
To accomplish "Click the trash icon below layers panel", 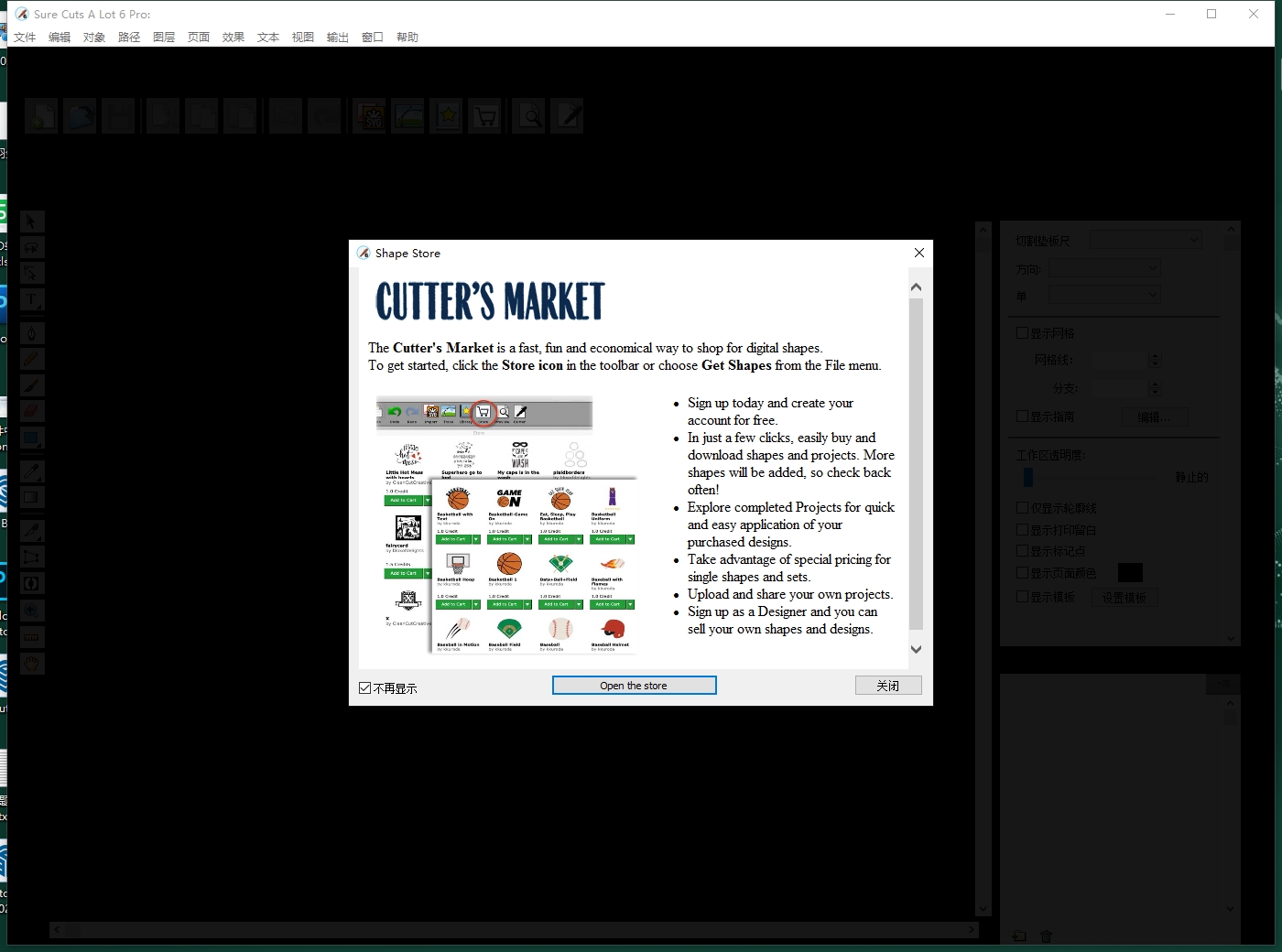I will click(x=1047, y=936).
